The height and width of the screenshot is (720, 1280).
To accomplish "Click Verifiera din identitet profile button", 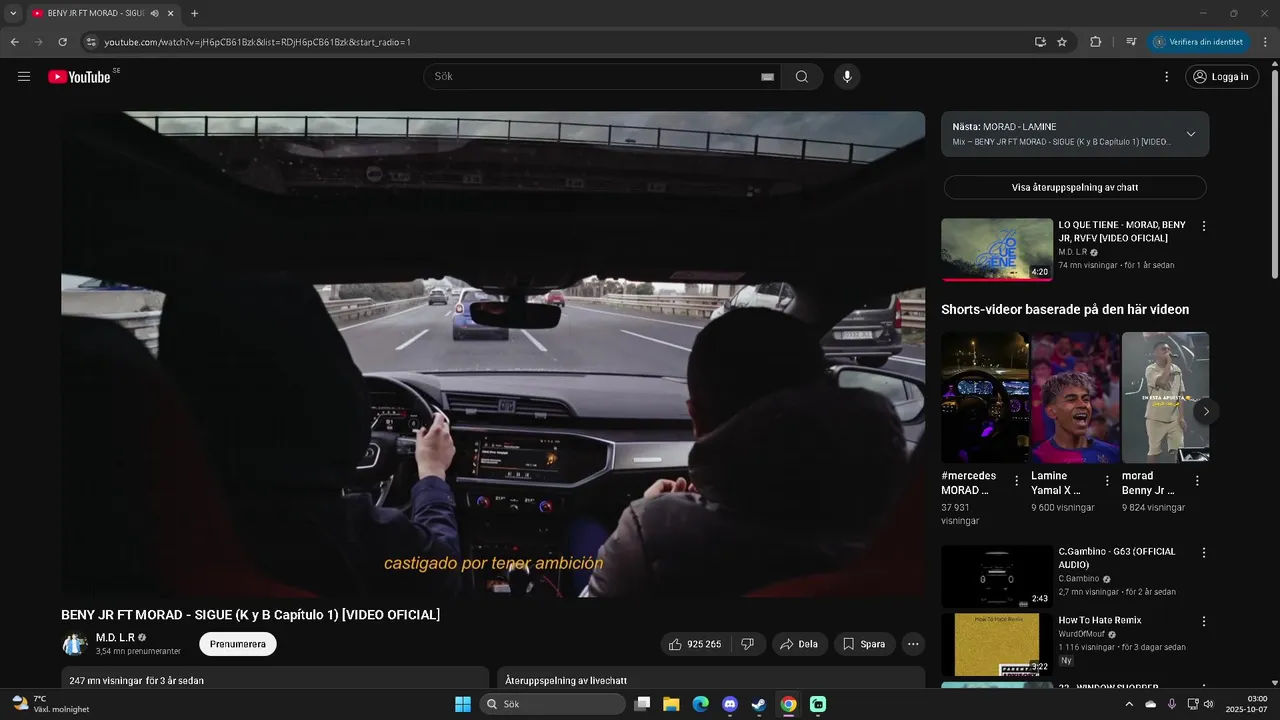I will click(x=1198, y=42).
